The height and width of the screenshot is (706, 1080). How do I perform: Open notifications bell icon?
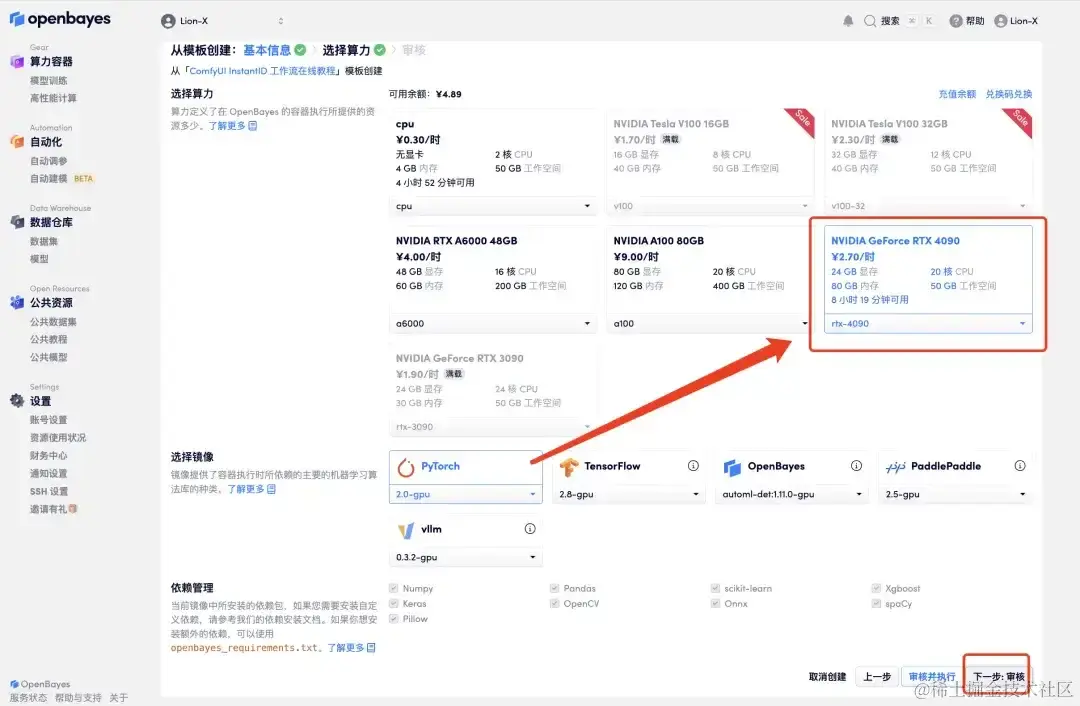pyautogui.click(x=848, y=21)
